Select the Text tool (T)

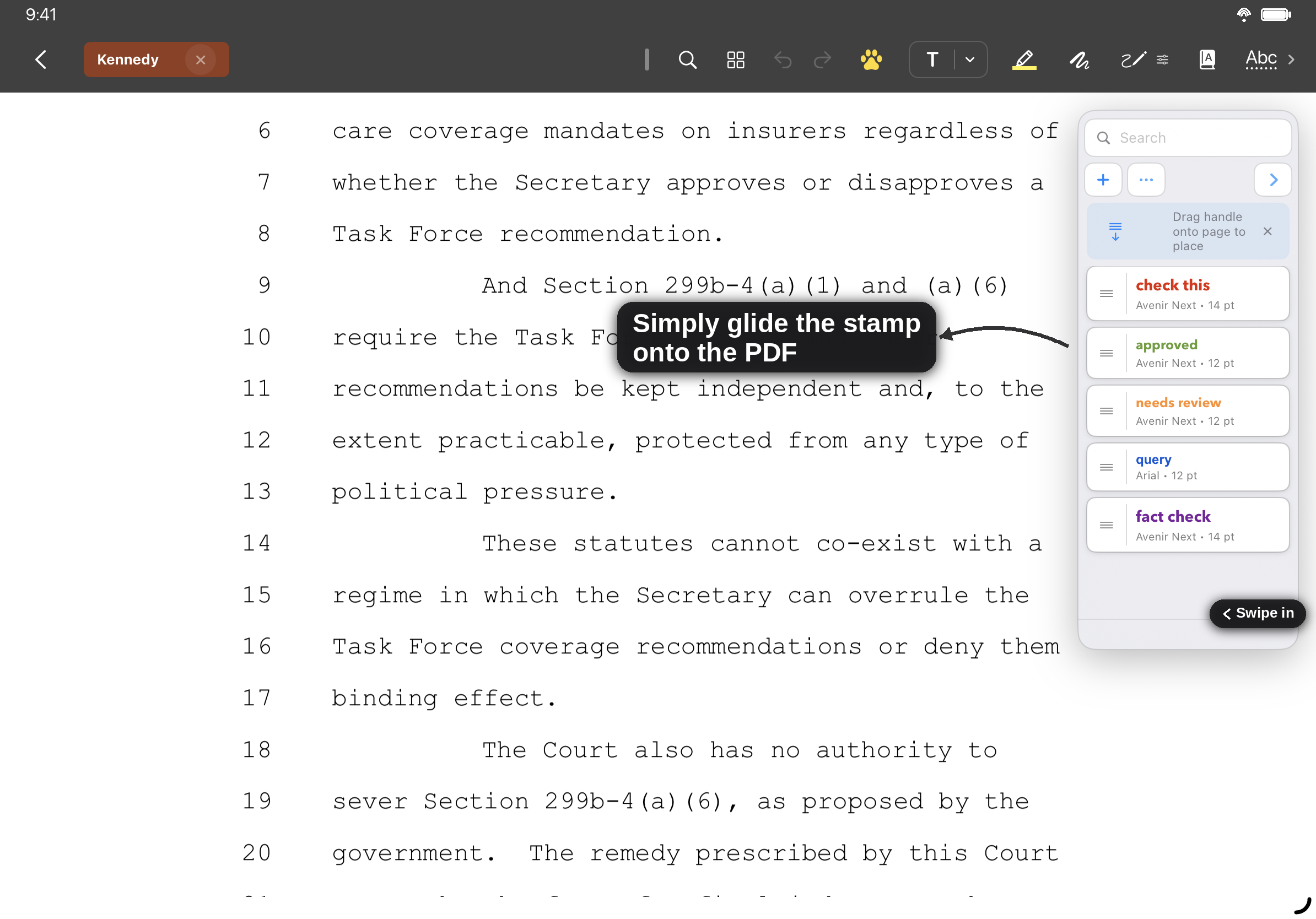click(932, 60)
